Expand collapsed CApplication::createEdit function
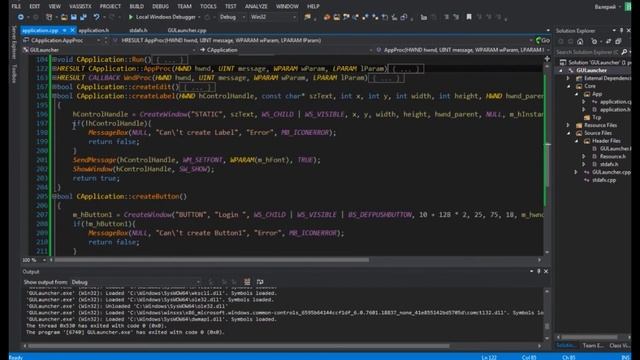The height and width of the screenshot is (360, 640). [x=54, y=87]
